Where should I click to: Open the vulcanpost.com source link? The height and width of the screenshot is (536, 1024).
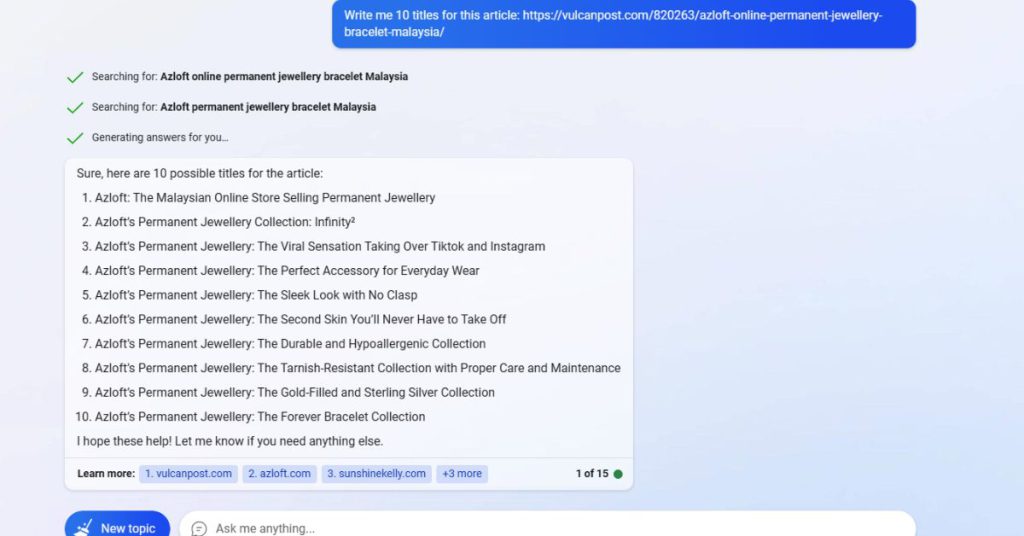pyautogui.click(x=188, y=474)
